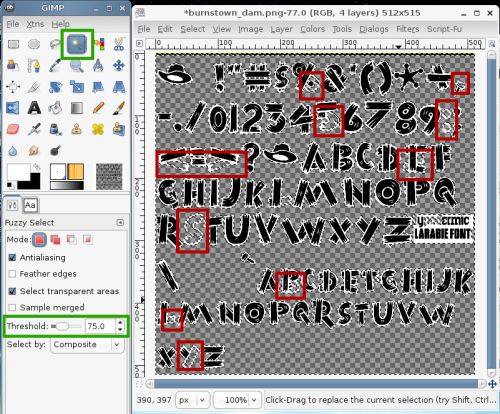Open the Fuzzy Select panel menu arrow
Screen dimensions: 500x414
[120, 222]
